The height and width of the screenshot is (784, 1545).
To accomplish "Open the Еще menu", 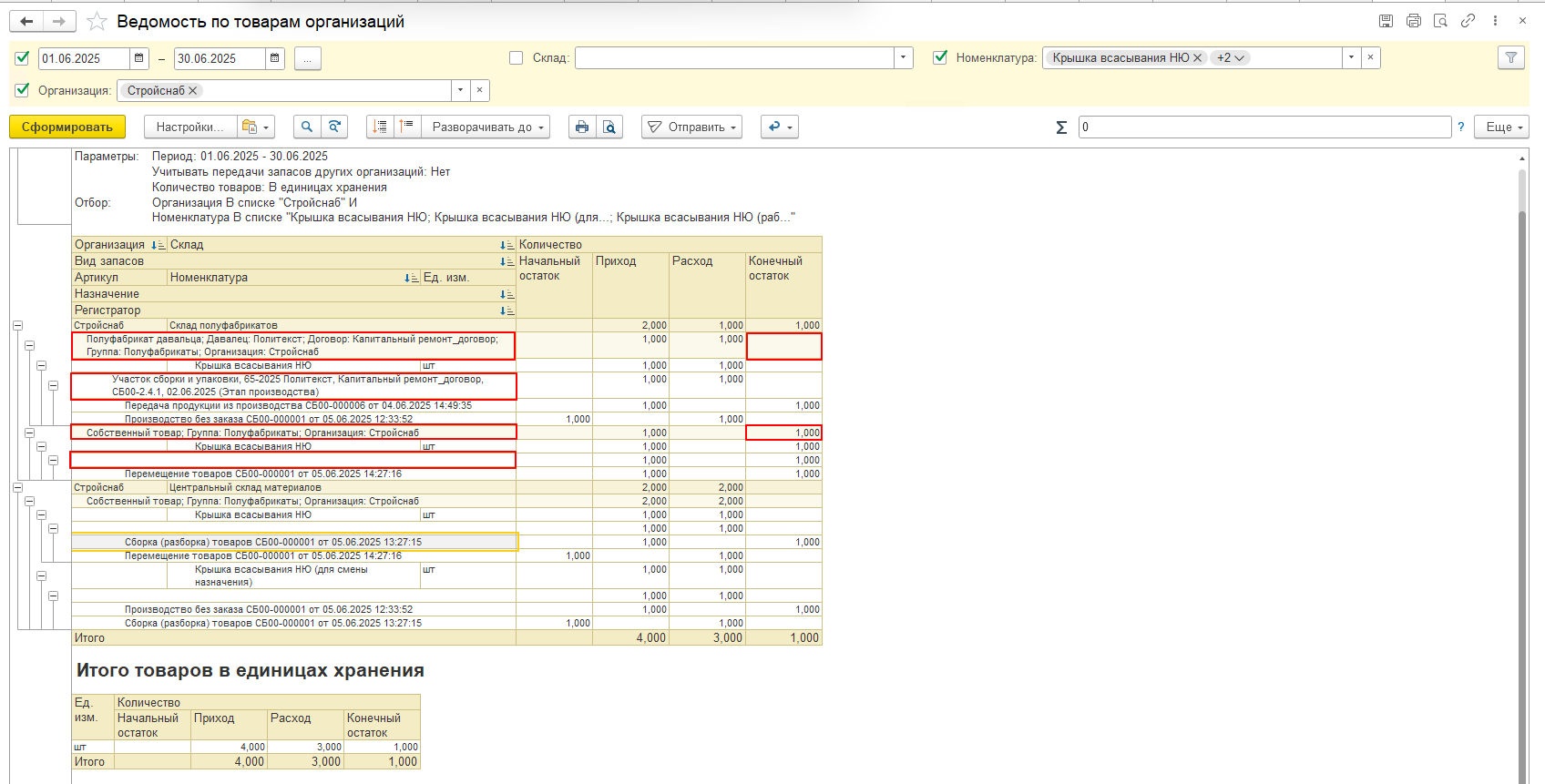I will [1504, 127].
